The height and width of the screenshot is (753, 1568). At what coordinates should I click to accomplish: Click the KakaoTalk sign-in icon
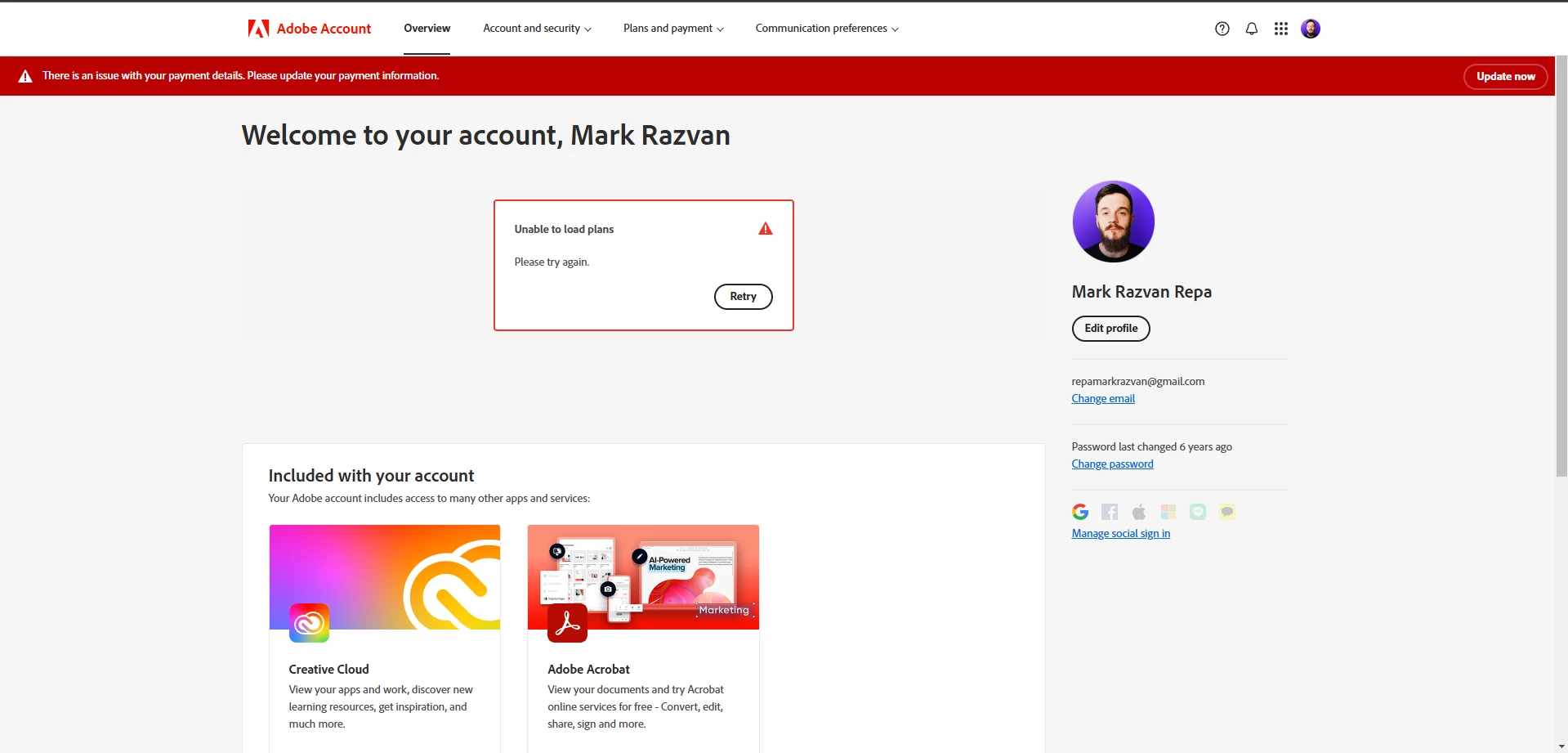pyautogui.click(x=1227, y=512)
